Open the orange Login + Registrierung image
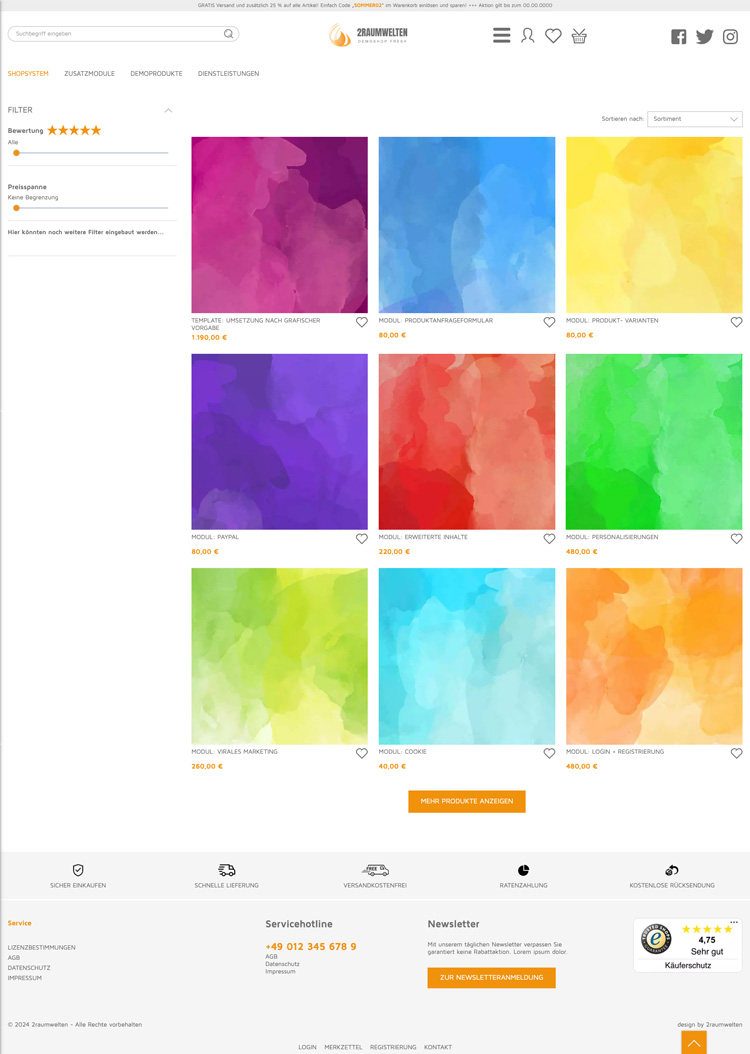Image resolution: width=750 pixels, height=1054 pixels. (x=654, y=656)
